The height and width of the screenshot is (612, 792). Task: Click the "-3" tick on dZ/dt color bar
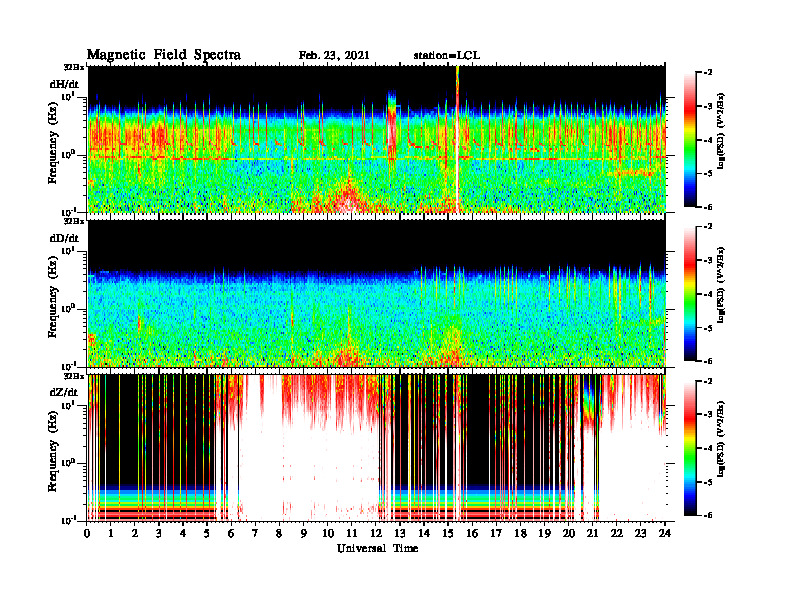pyautogui.click(x=708, y=415)
